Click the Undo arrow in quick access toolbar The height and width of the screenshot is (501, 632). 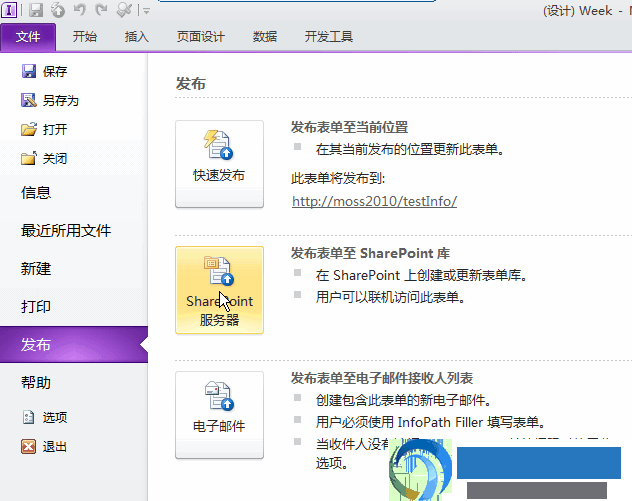tap(80, 10)
